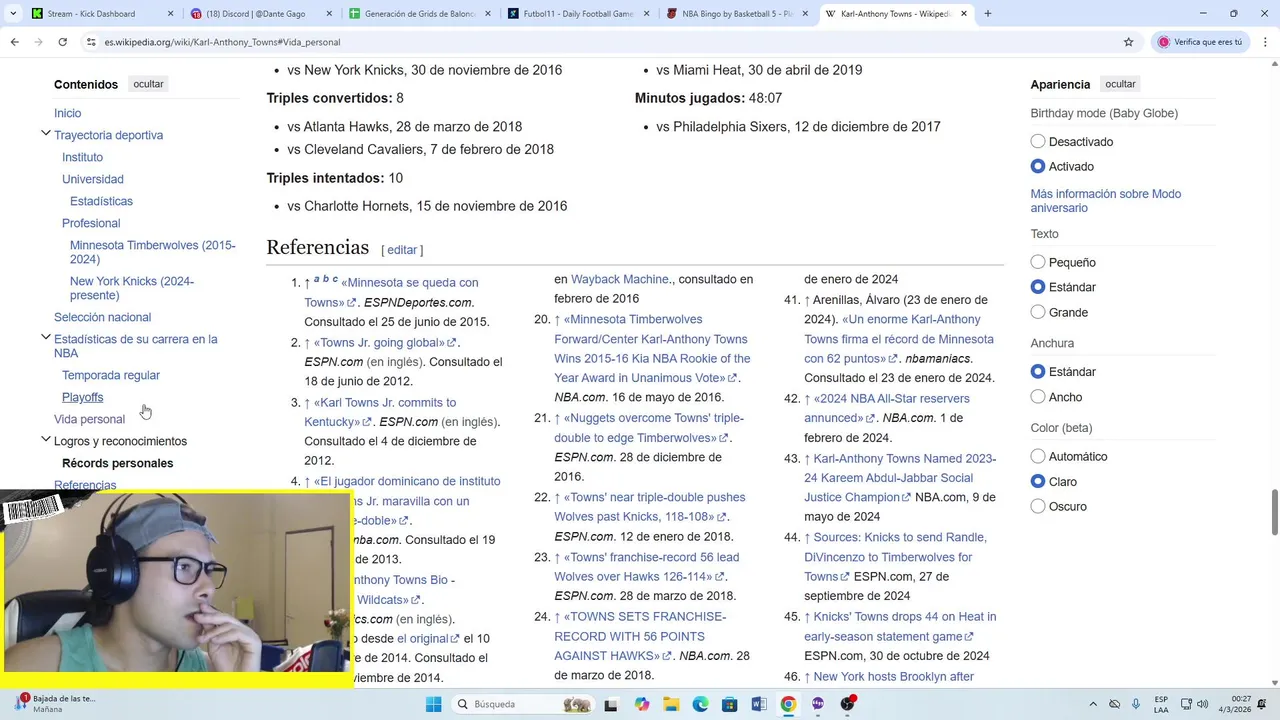1280x720 pixels.
Task: Collapse the Trayectoria deportiva section in contents
Action: pos(46,134)
